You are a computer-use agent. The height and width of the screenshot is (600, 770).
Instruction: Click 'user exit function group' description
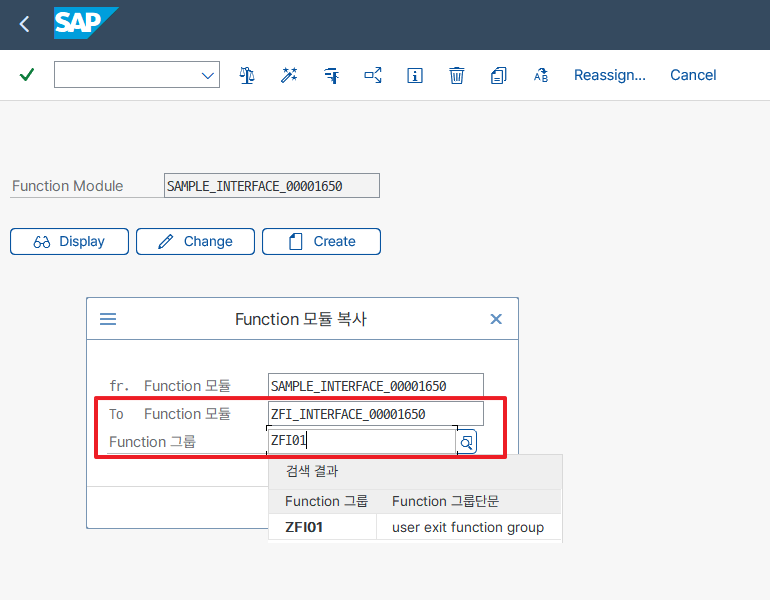(468, 527)
